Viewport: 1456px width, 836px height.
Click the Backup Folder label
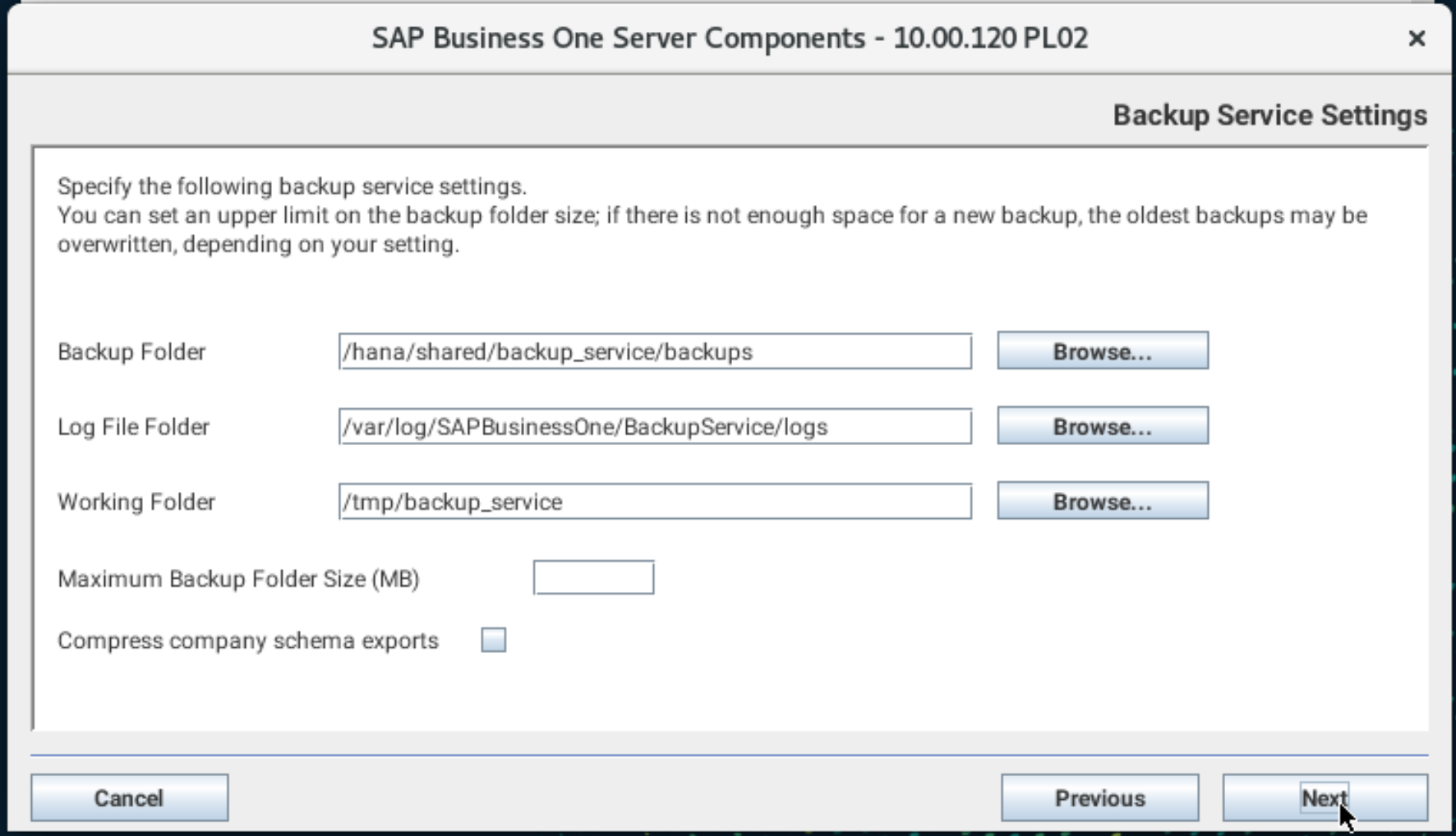(x=131, y=351)
